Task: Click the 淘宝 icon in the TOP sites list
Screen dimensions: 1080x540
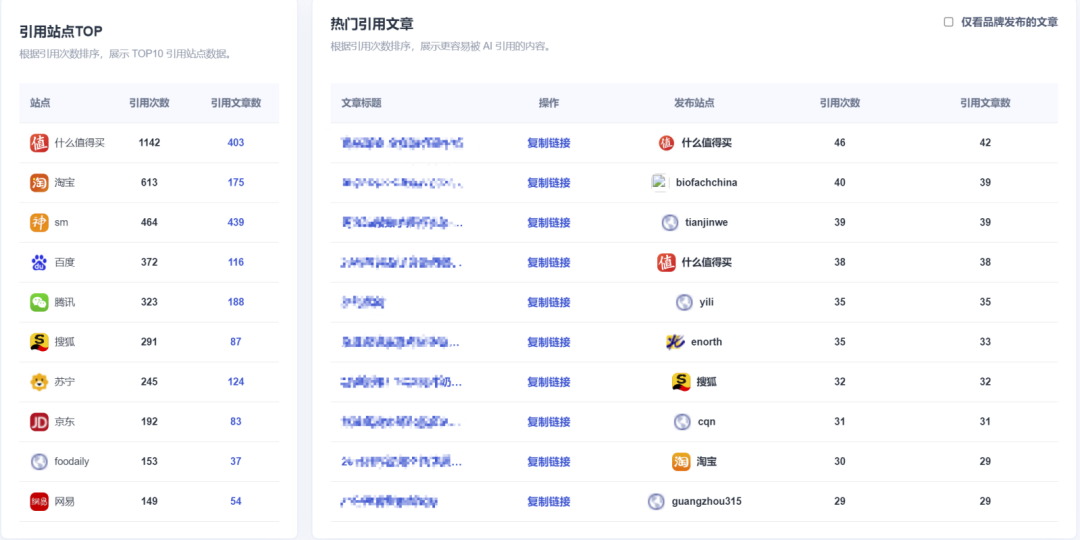Action: [x=39, y=183]
